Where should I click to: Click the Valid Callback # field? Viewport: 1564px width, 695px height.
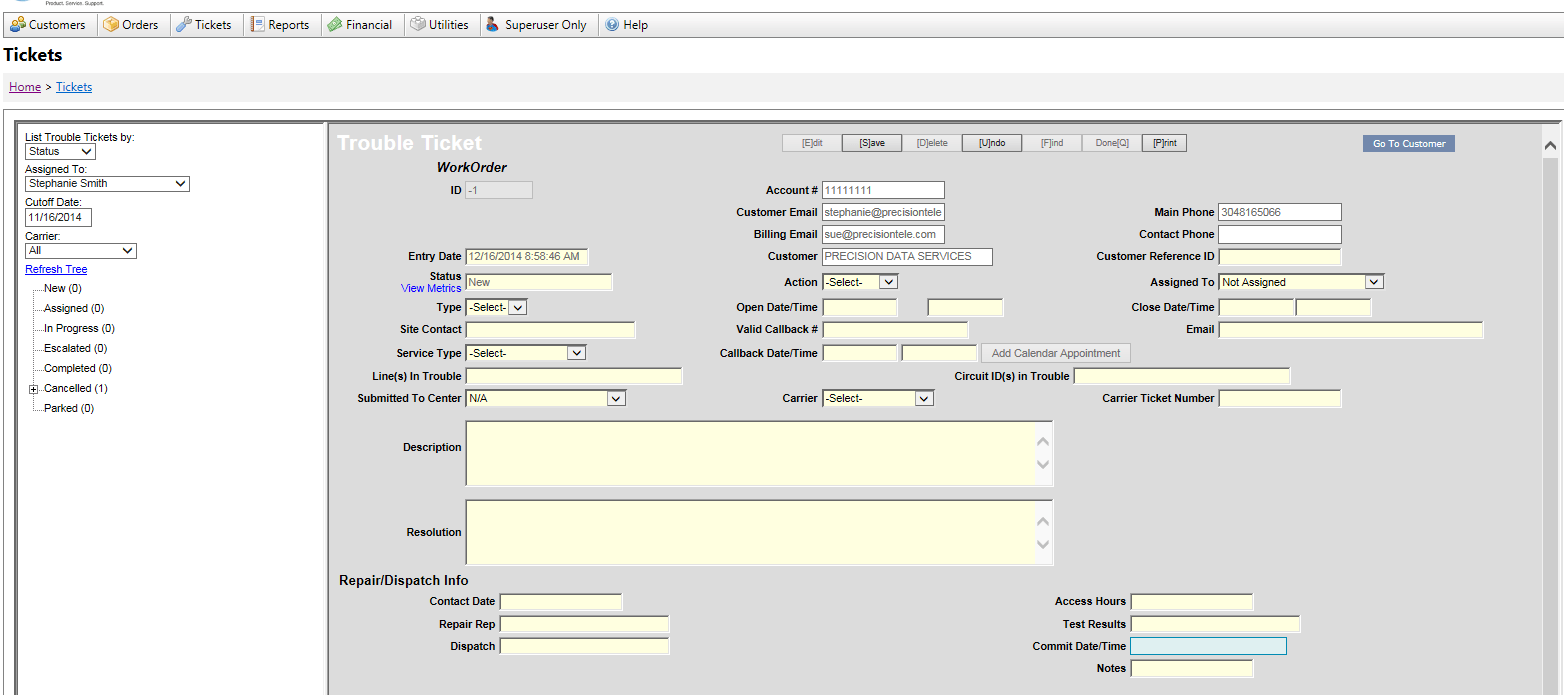[x=895, y=330]
